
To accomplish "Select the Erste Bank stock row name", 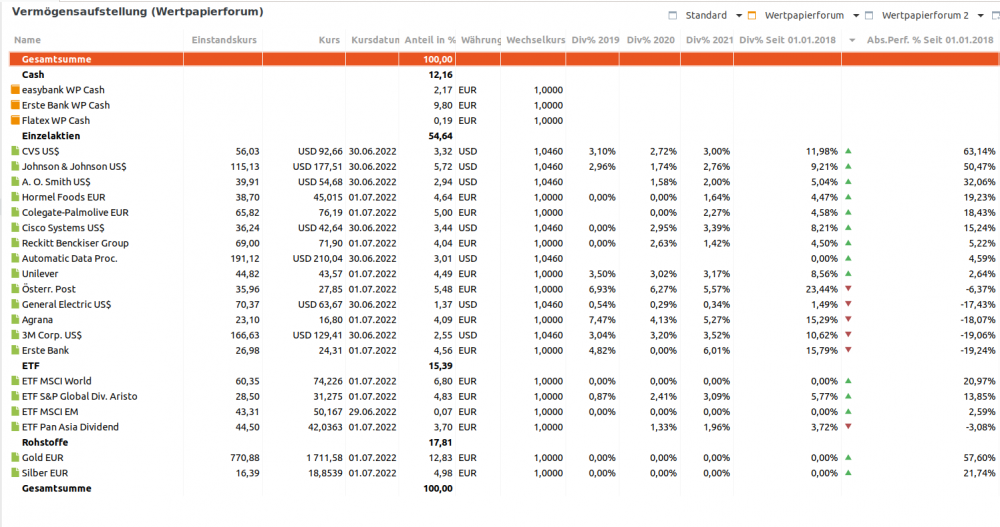I will tap(45, 350).
